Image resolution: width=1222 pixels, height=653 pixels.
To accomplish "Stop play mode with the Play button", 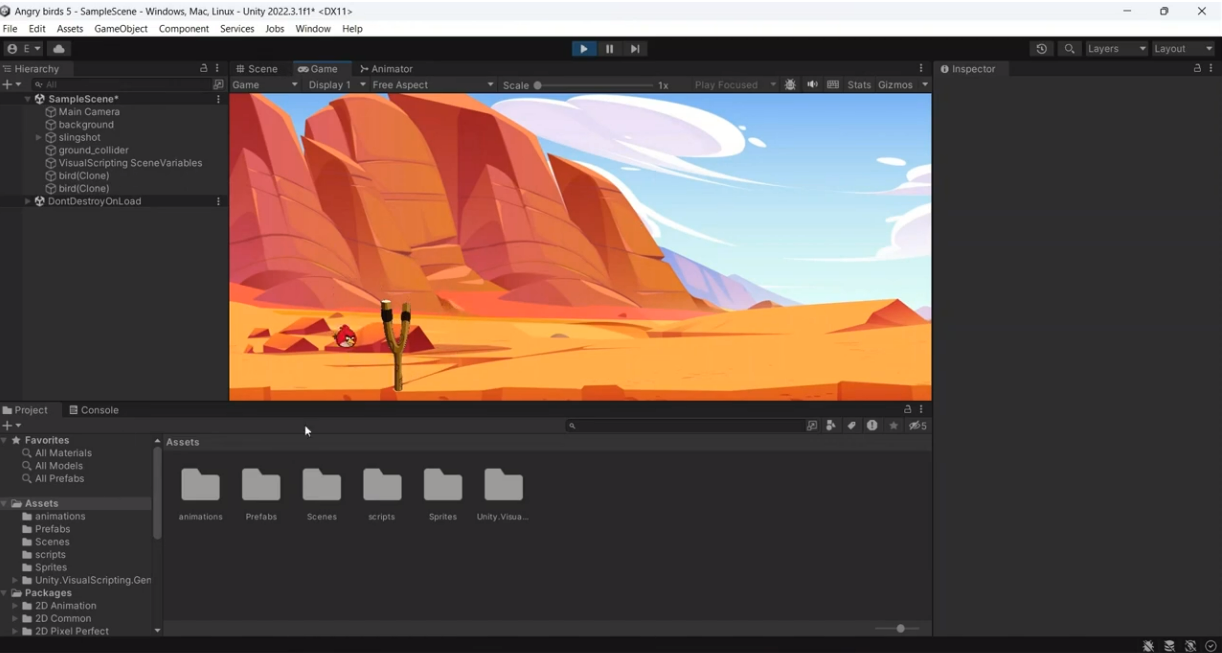I will (584, 49).
